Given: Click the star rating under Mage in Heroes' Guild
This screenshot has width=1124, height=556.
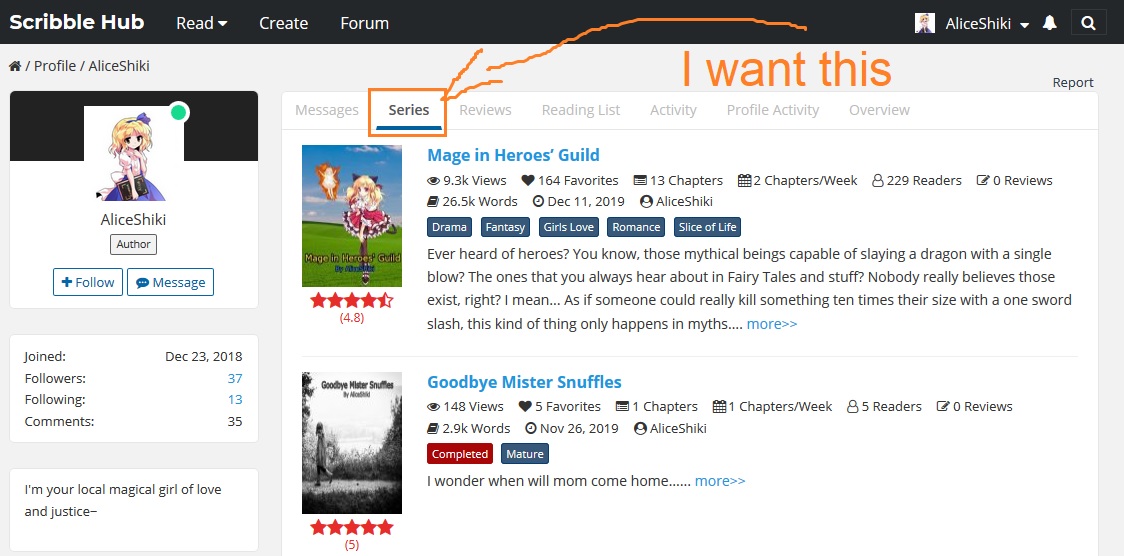Looking at the screenshot, I should [x=351, y=300].
